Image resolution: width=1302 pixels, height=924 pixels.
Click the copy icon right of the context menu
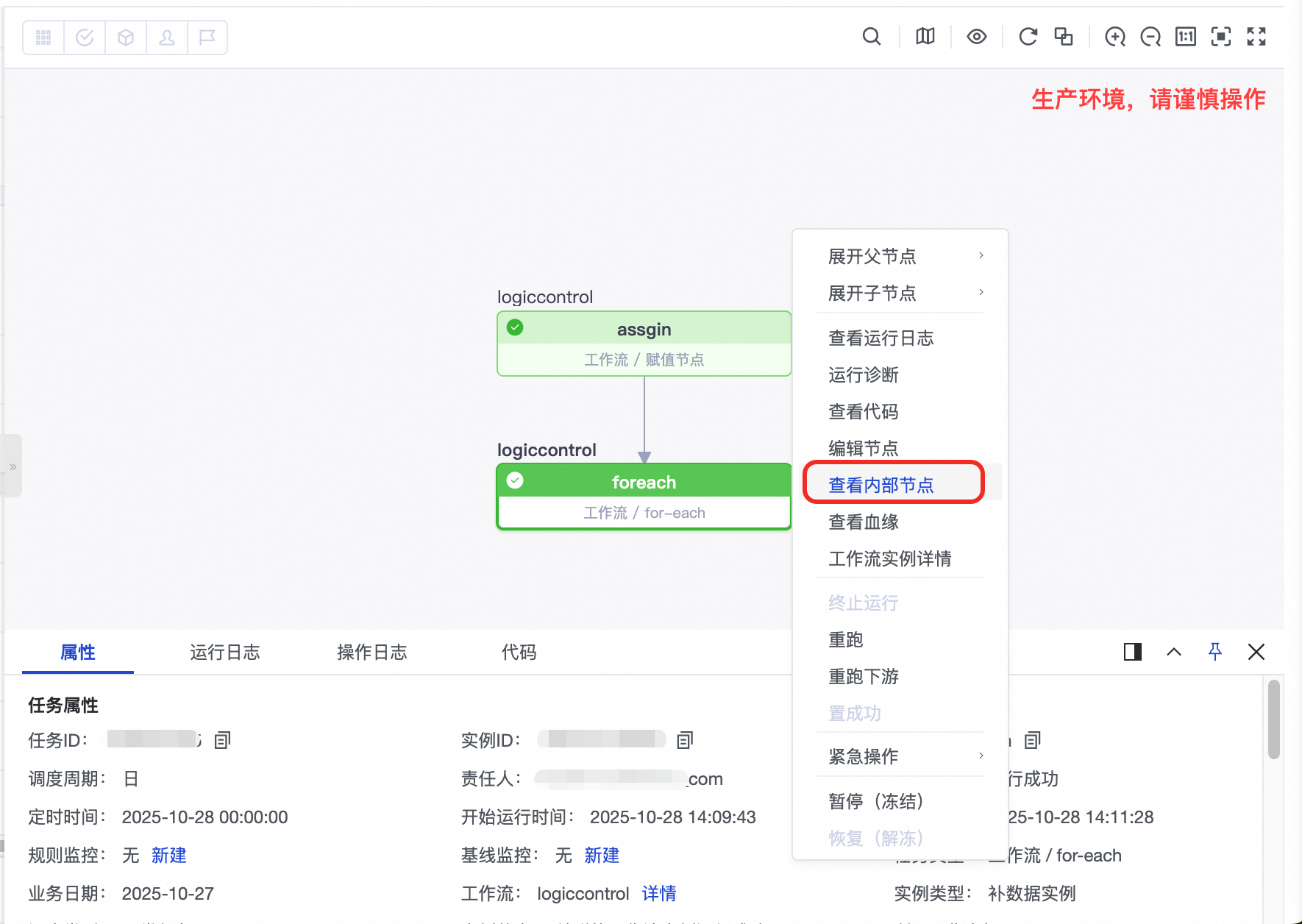coord(1033,740)
